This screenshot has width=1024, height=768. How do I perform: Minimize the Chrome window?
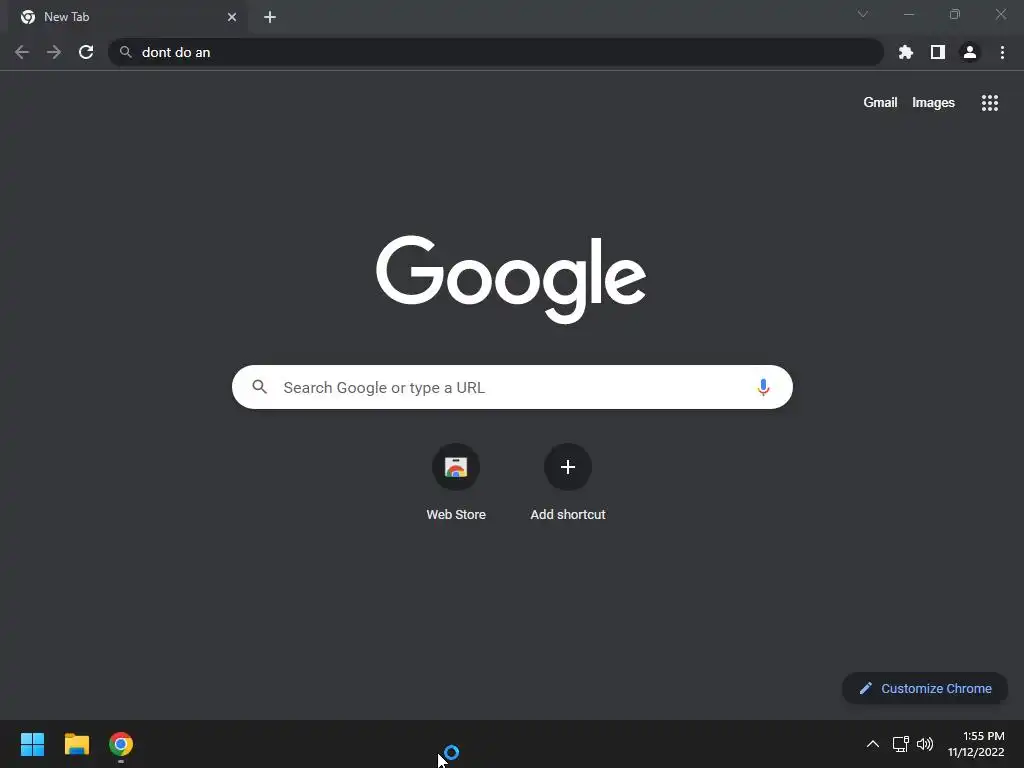[x=908, y=14]
